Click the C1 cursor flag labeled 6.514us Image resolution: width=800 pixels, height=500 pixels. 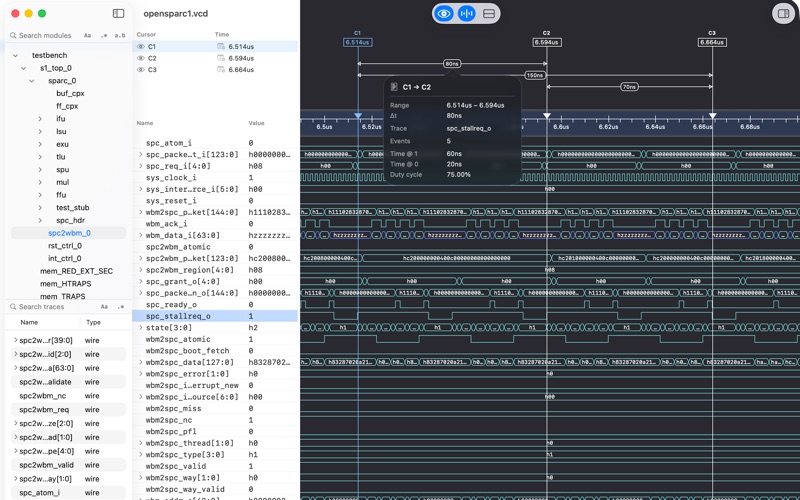point(358,42)
